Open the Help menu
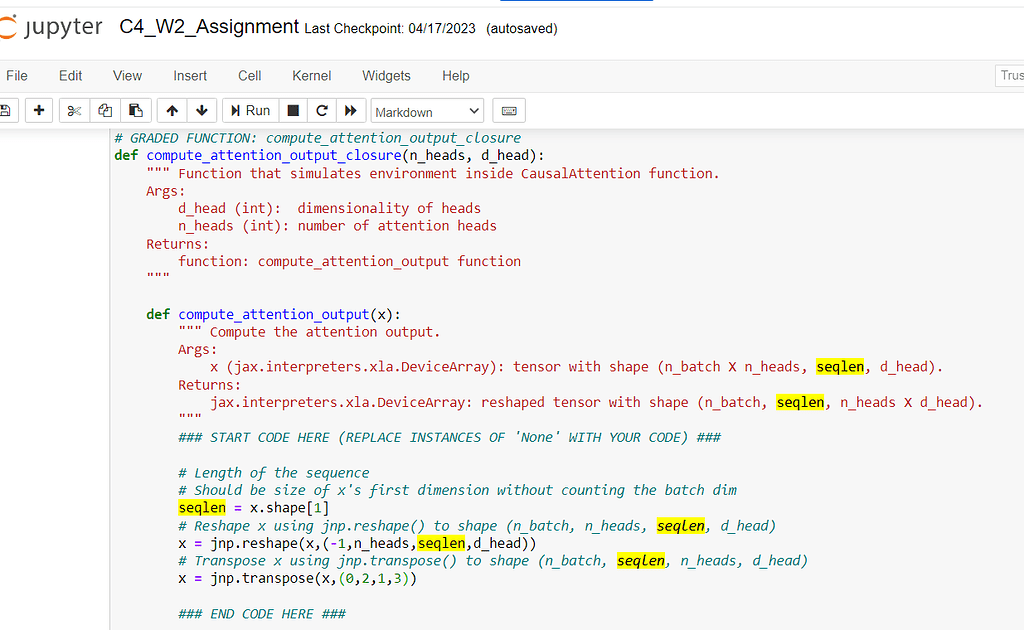This screenshot has width=1024, height=630. [x=455, y=76]
